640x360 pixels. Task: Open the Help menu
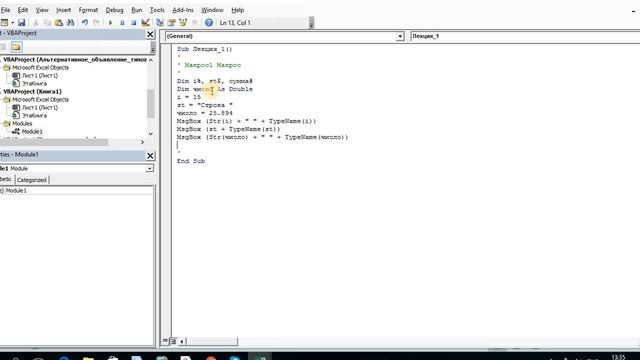(238, 10)
